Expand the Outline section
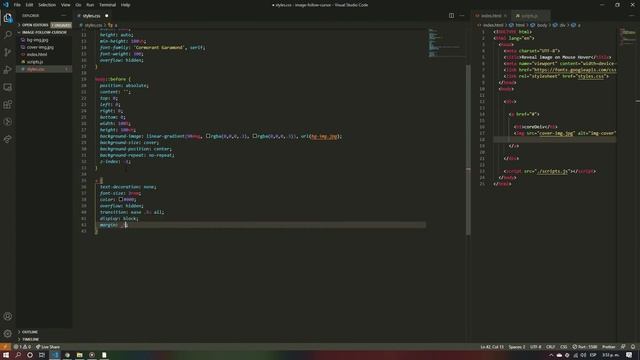Image resolution: width=640 pixels, height=360 pixels. [27, 332]
